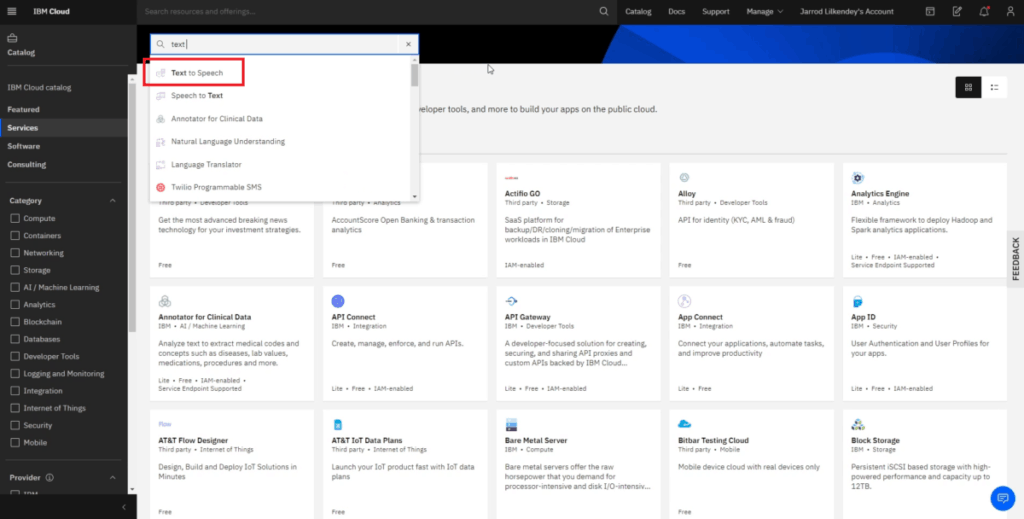Choose Text to Speech search suggestion
This screenshot has height=519, width=1024.
pyautogui.click(x=197, y=73)
